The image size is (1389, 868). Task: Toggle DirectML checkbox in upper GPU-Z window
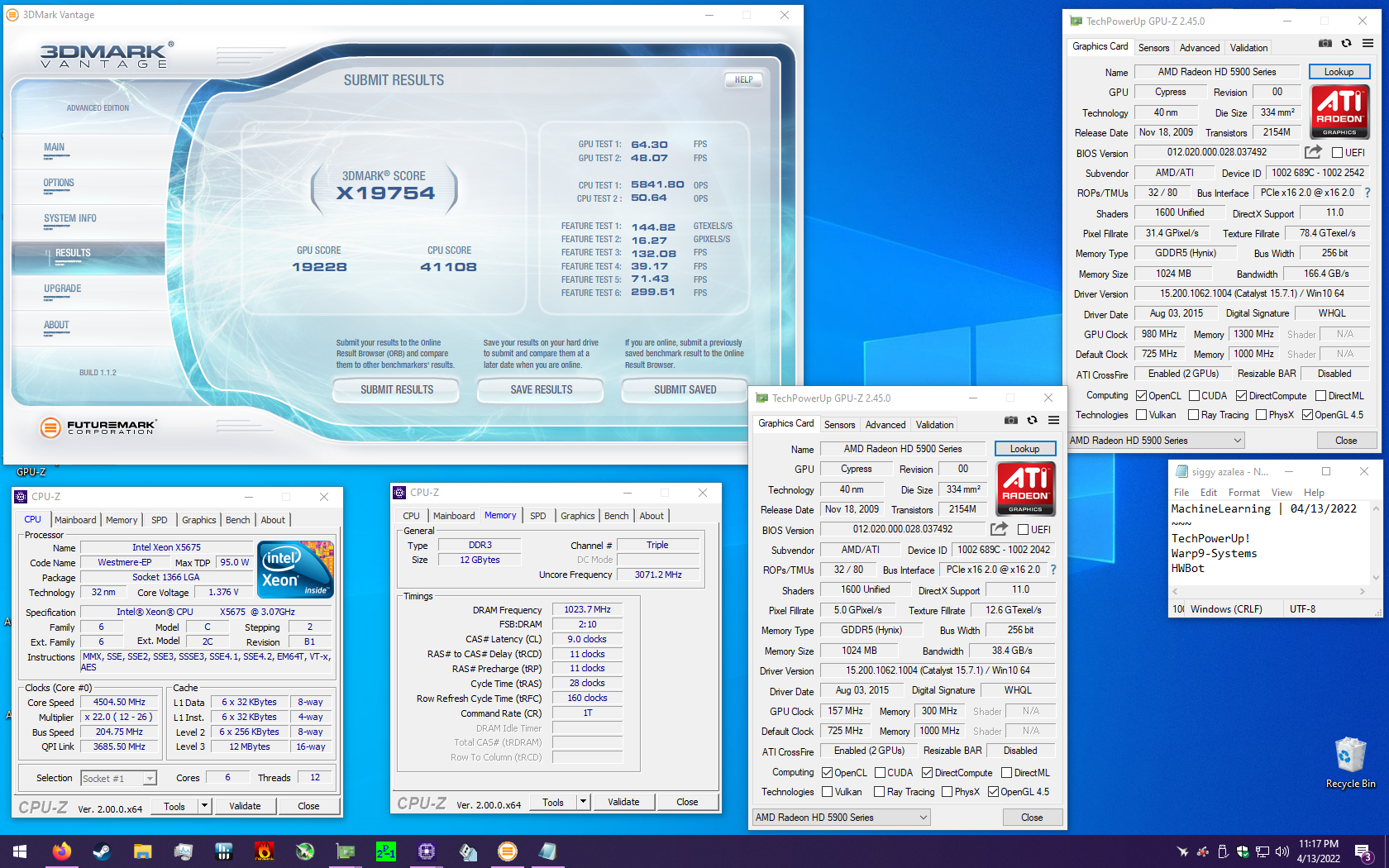[x=1320, y=396]
